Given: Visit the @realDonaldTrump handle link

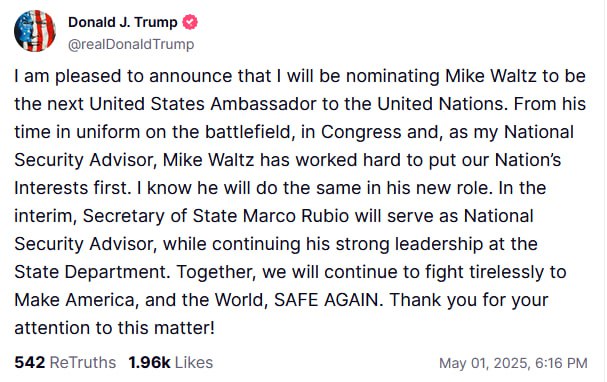Looking at the screenshot, I should coord(131,45).
